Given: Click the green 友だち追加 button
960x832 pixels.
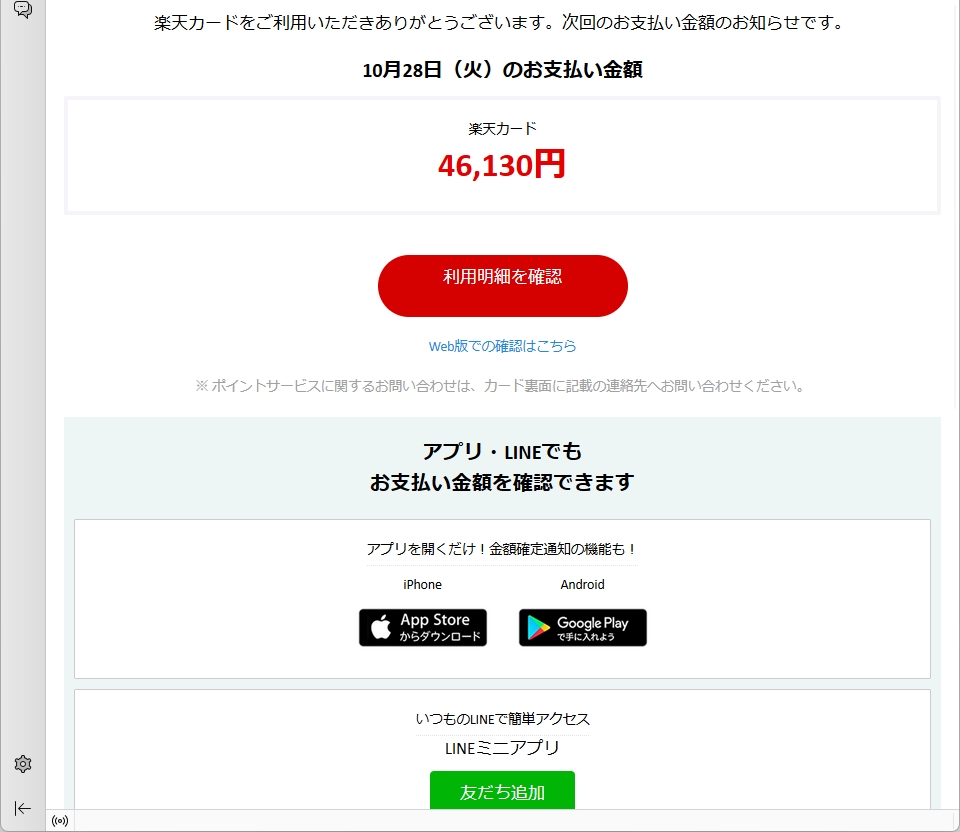Looking at the screenshot, I should click(x=503, y=790).
